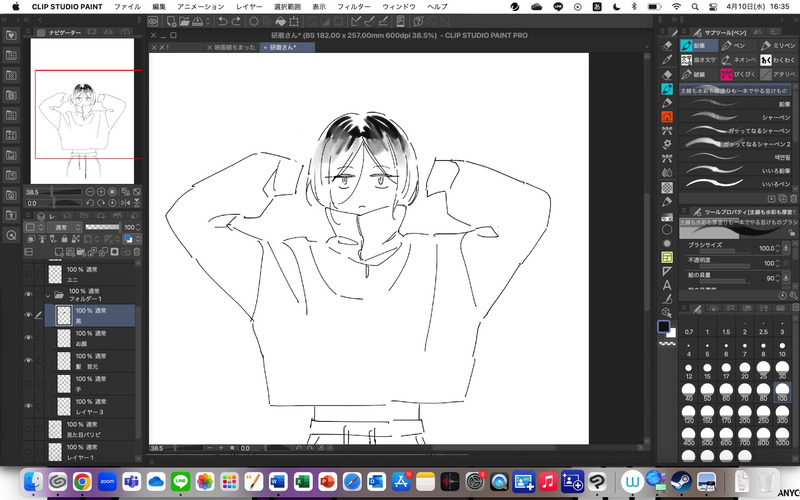Open the レイヤー menu
Viewport: 800px width, 500px height.
coord(249,7)
